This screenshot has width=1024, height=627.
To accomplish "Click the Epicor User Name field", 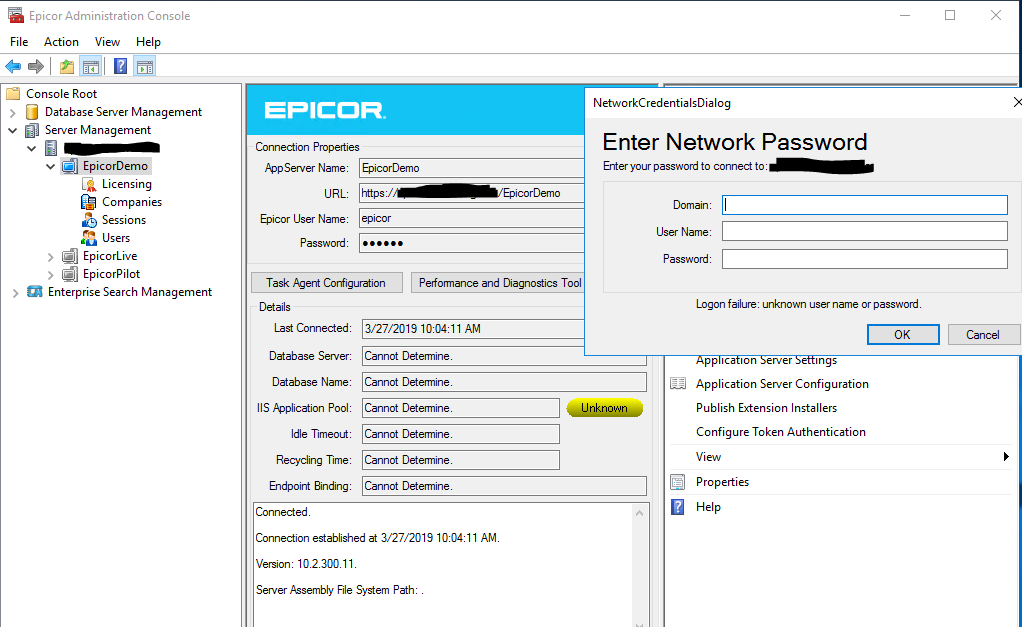I will 472,218.
